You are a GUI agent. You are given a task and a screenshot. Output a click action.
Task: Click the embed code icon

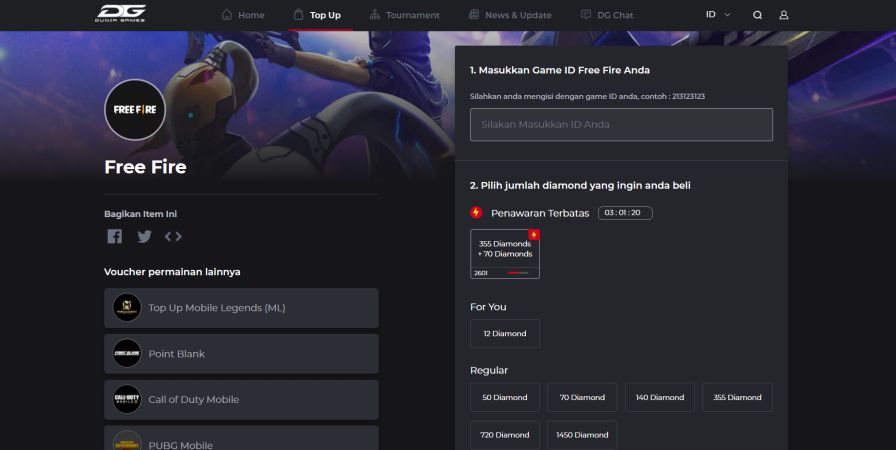point(173,236)
